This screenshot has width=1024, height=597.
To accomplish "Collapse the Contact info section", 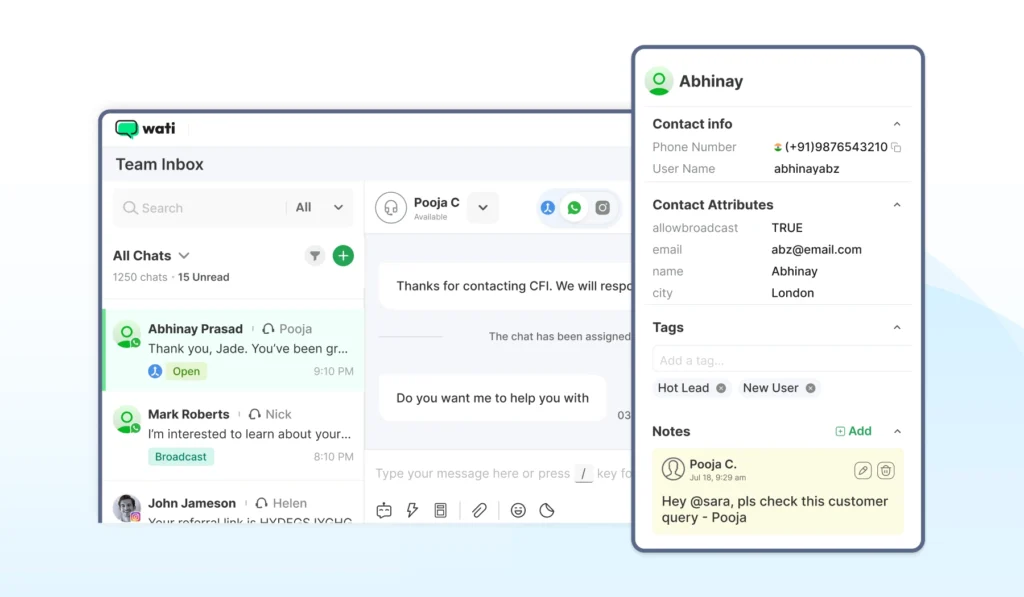I will click(897, 123).
